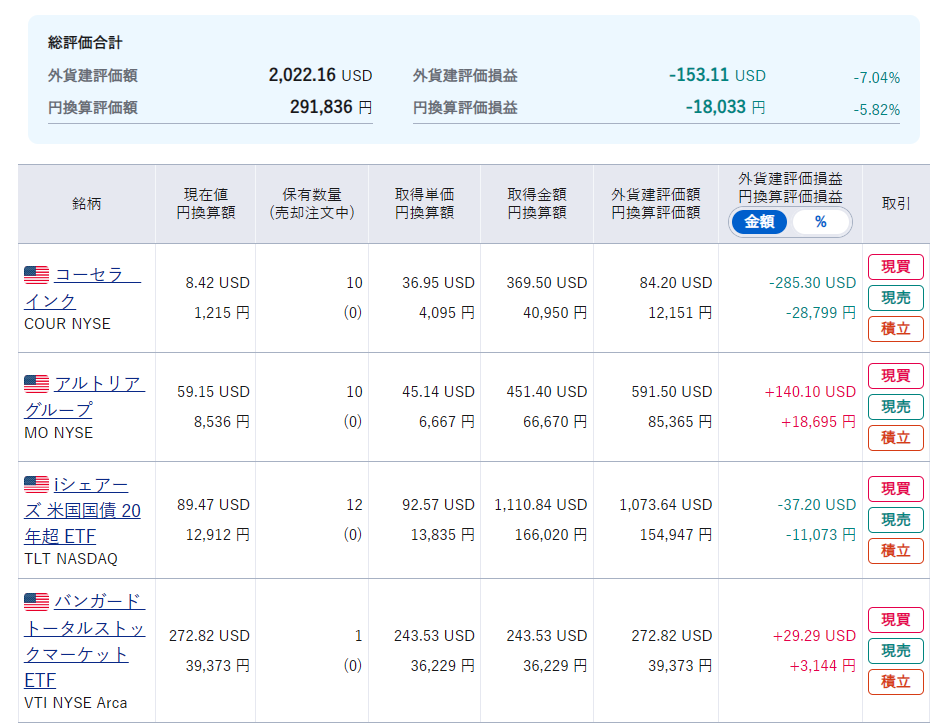Click 積立 button for TLT

[896, 551]
